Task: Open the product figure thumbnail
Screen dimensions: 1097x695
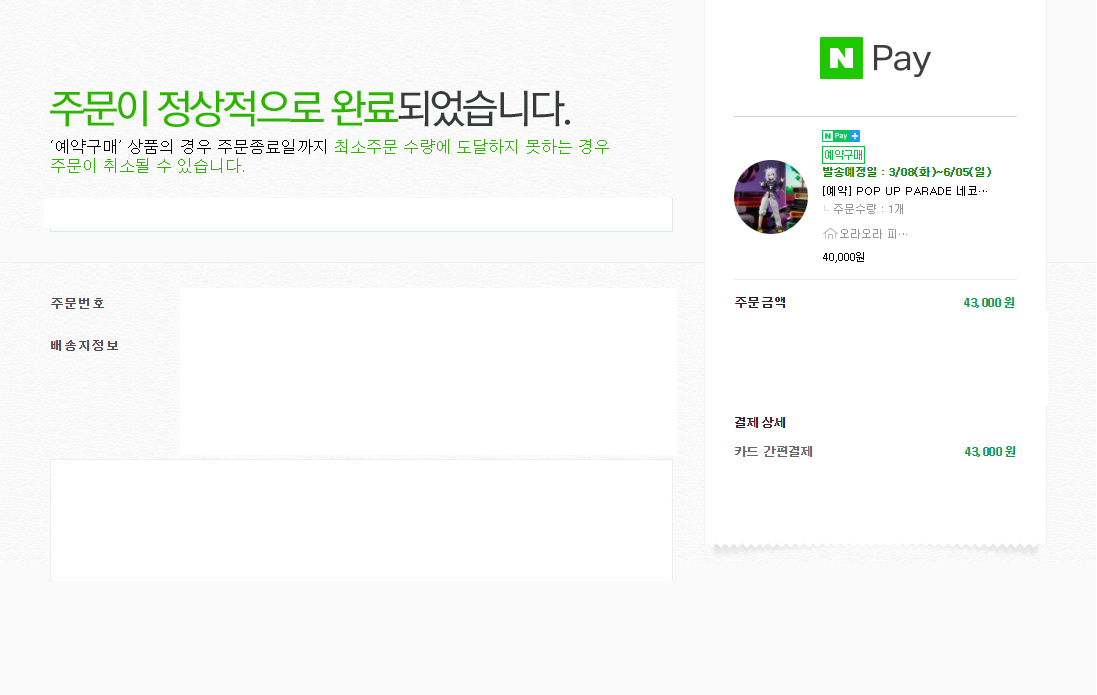Action: (771, 197)
